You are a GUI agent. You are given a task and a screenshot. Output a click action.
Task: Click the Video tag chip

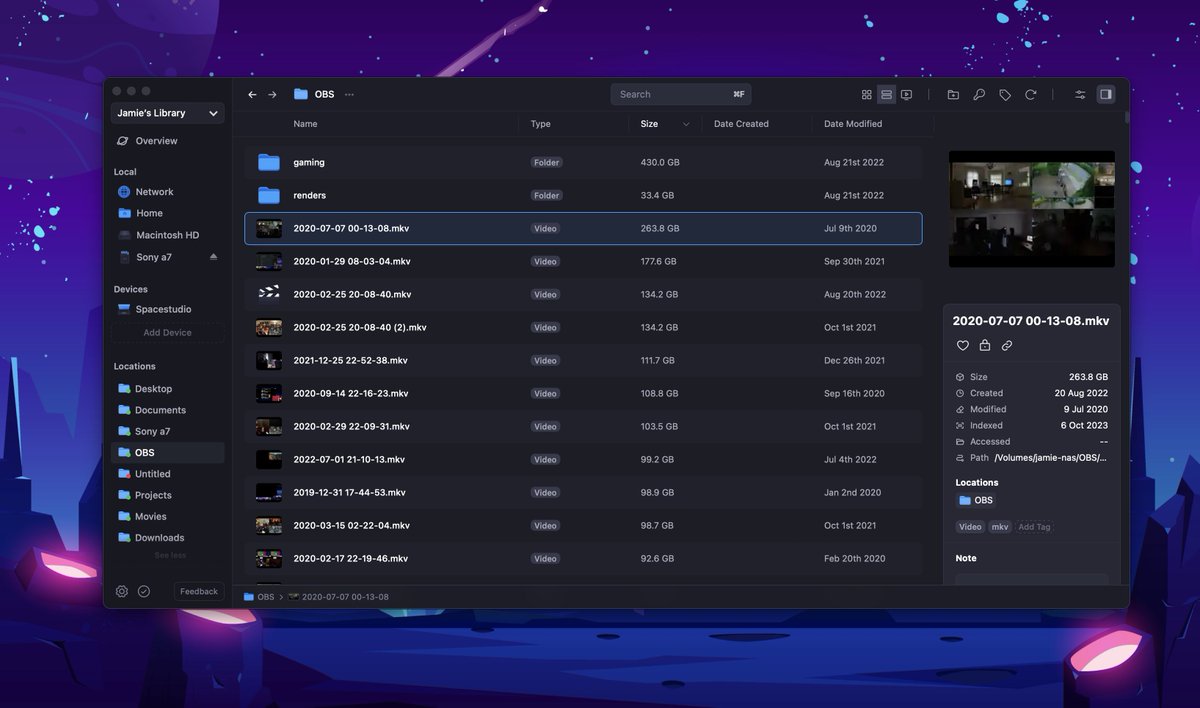970,527
